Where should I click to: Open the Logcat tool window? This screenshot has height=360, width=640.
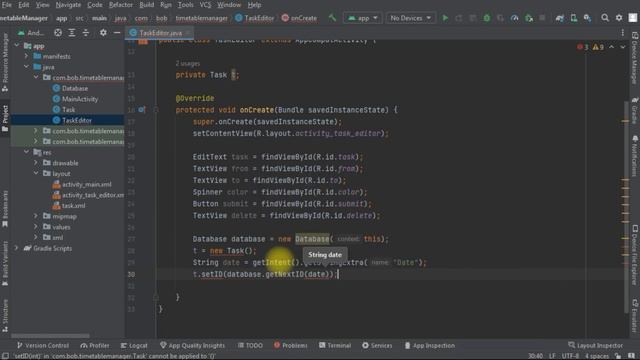click(x=134, y=345)
